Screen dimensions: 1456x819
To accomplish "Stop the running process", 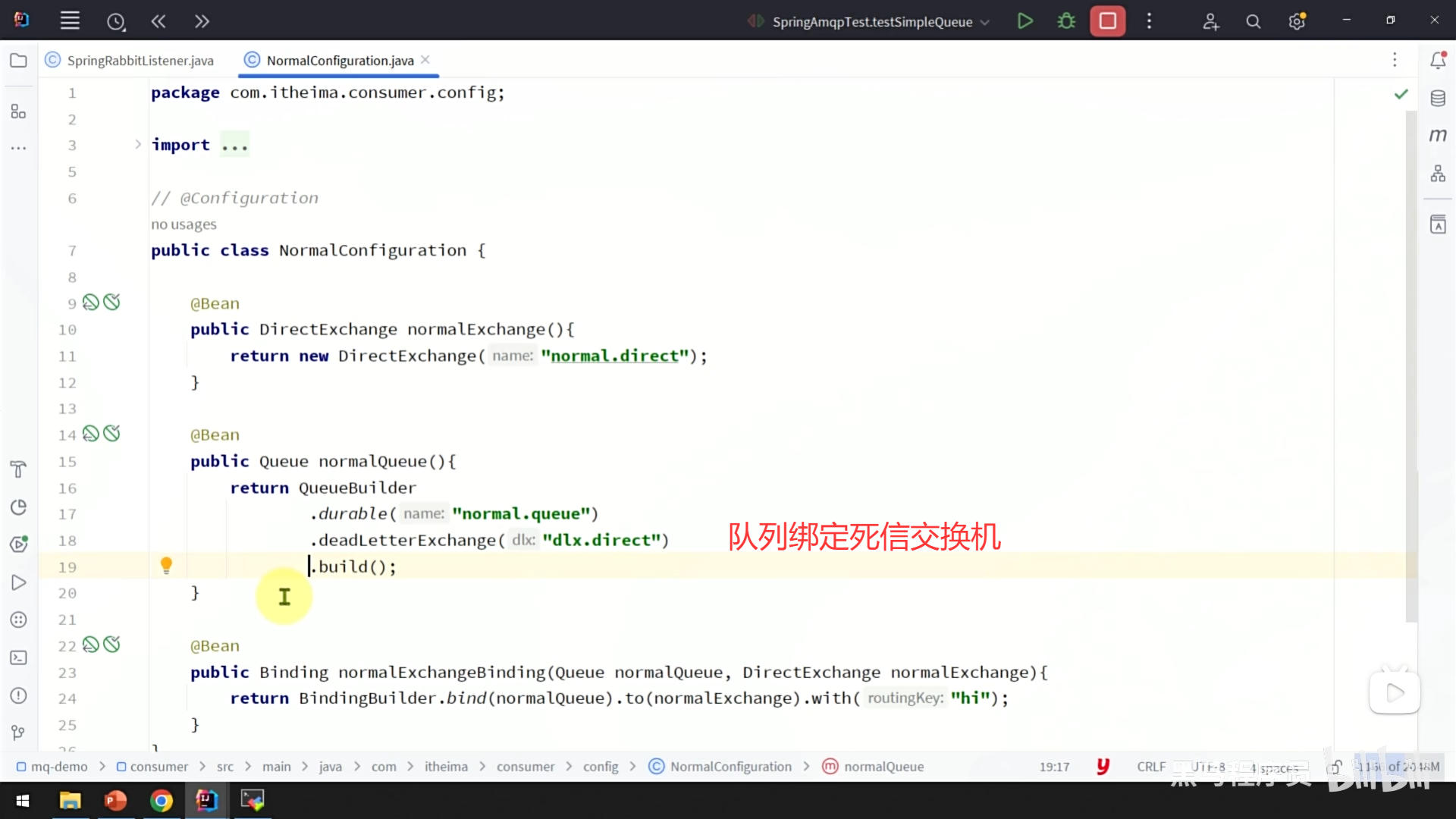I will click(1107, 21).
